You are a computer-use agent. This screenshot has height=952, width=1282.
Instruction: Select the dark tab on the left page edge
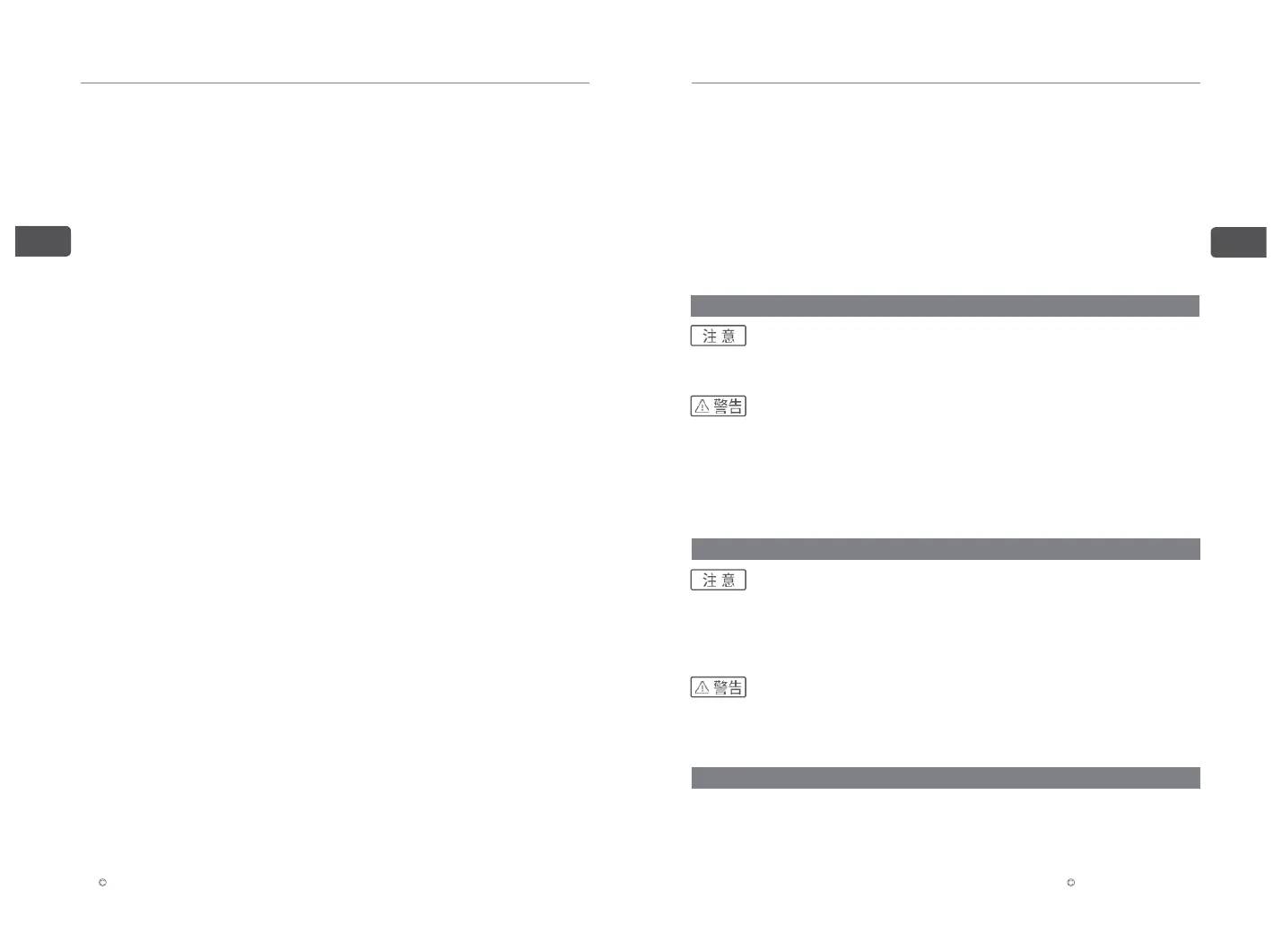(43, 241)
